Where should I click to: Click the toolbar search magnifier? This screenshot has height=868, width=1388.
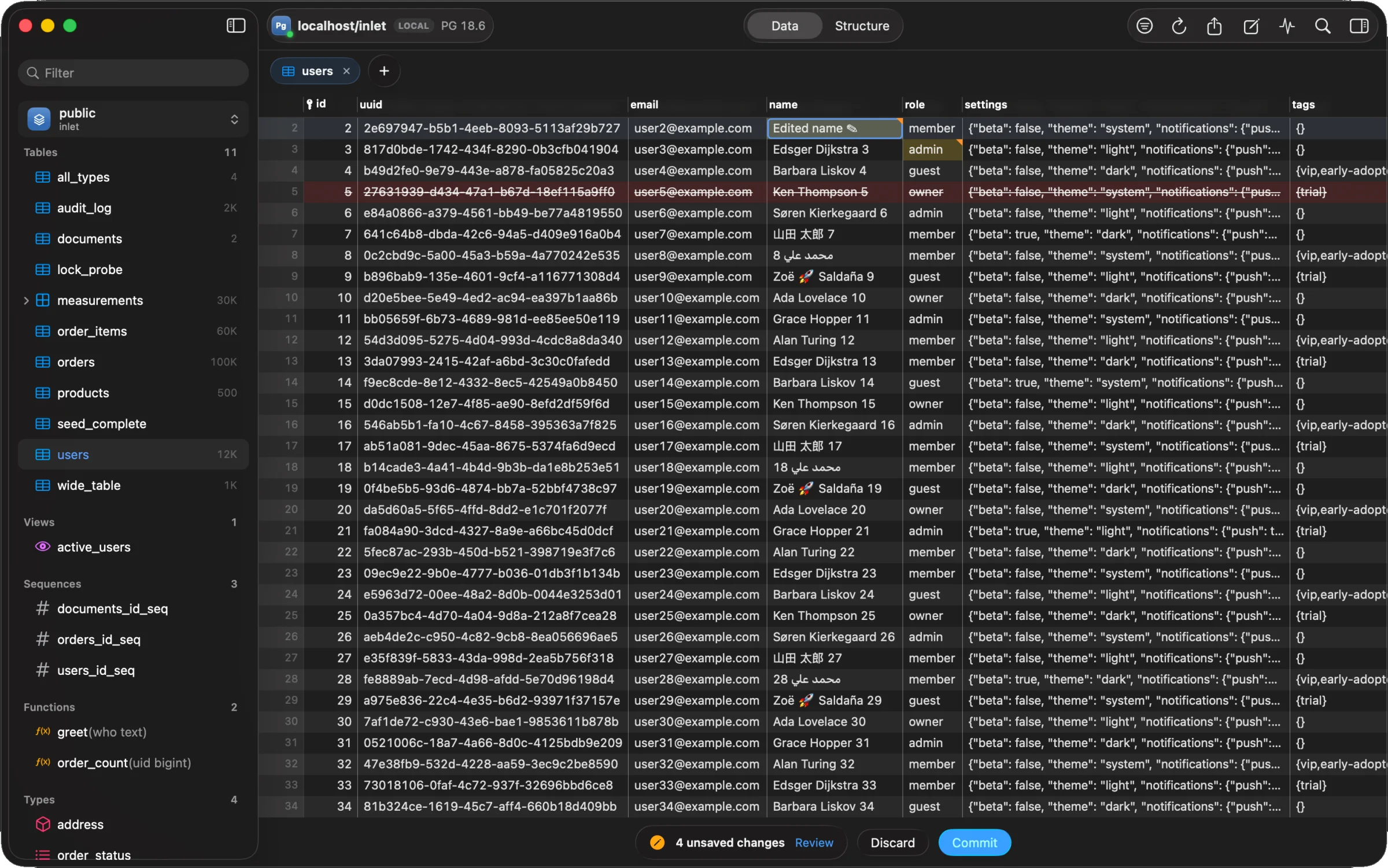tap(1323, 26)
